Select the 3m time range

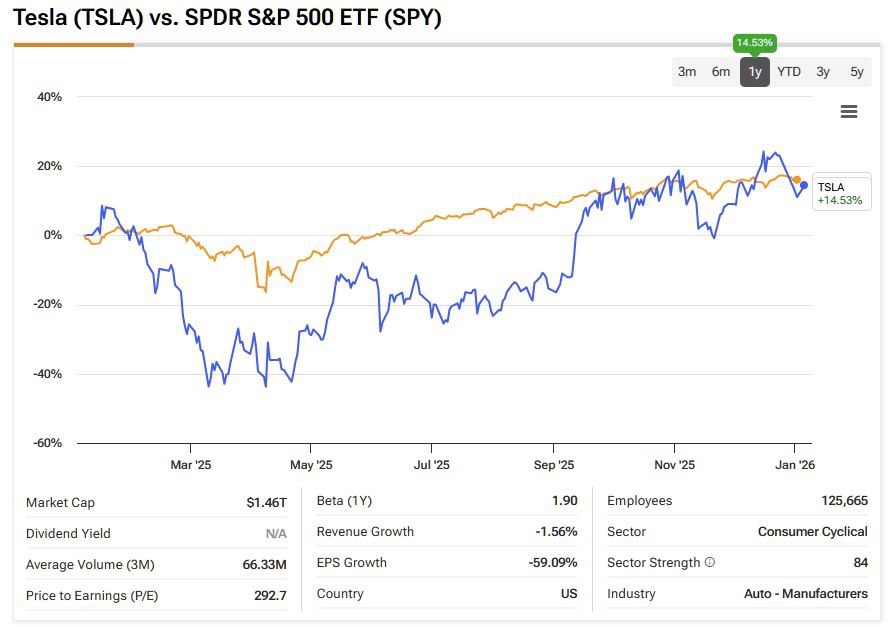(687, 72)
